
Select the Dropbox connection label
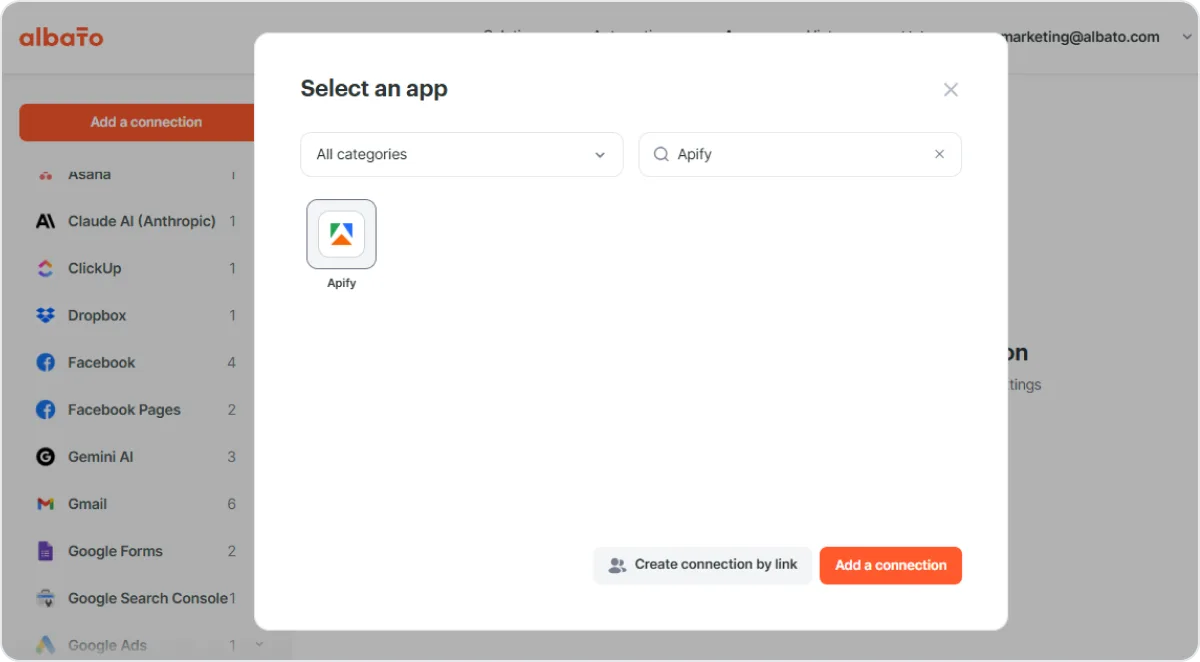[x=97, y=316]
